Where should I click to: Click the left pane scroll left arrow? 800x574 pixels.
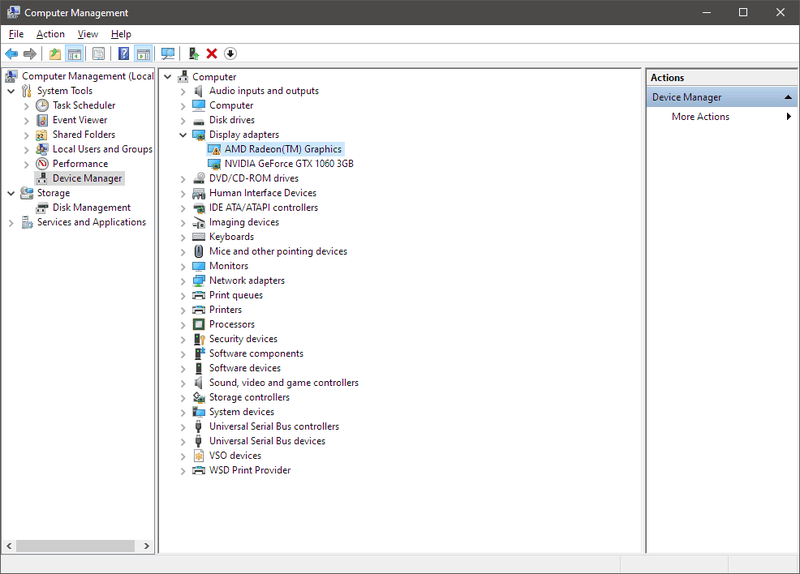coord(9,546)
